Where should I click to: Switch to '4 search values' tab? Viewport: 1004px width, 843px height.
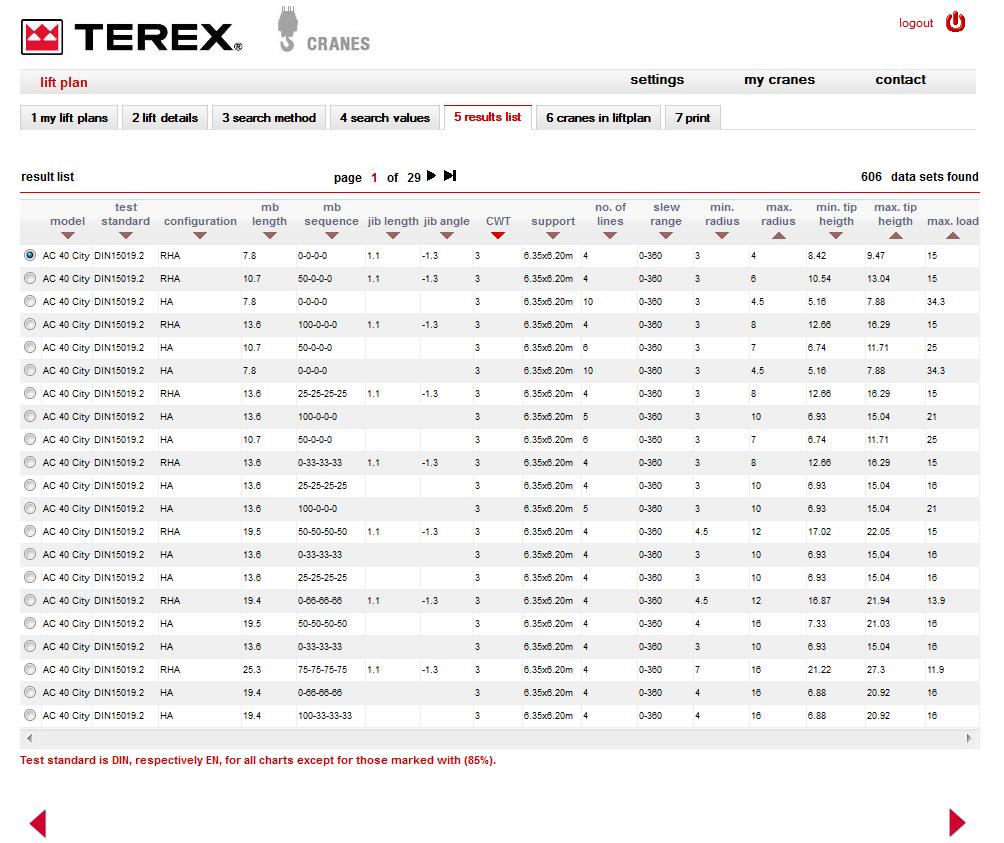385,118
